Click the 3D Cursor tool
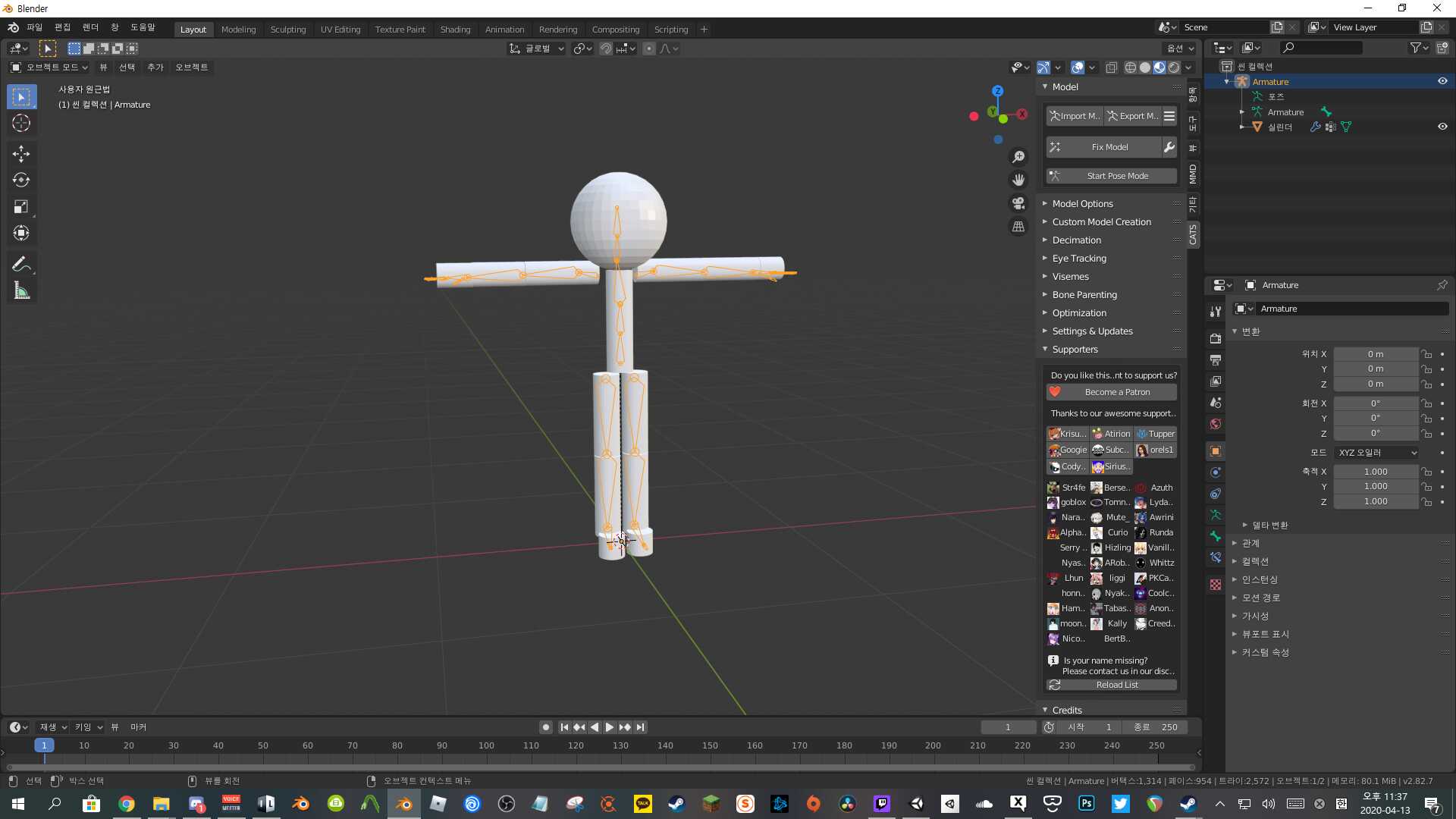Viewport: 1456px width, 819px height. click(21, 123)
